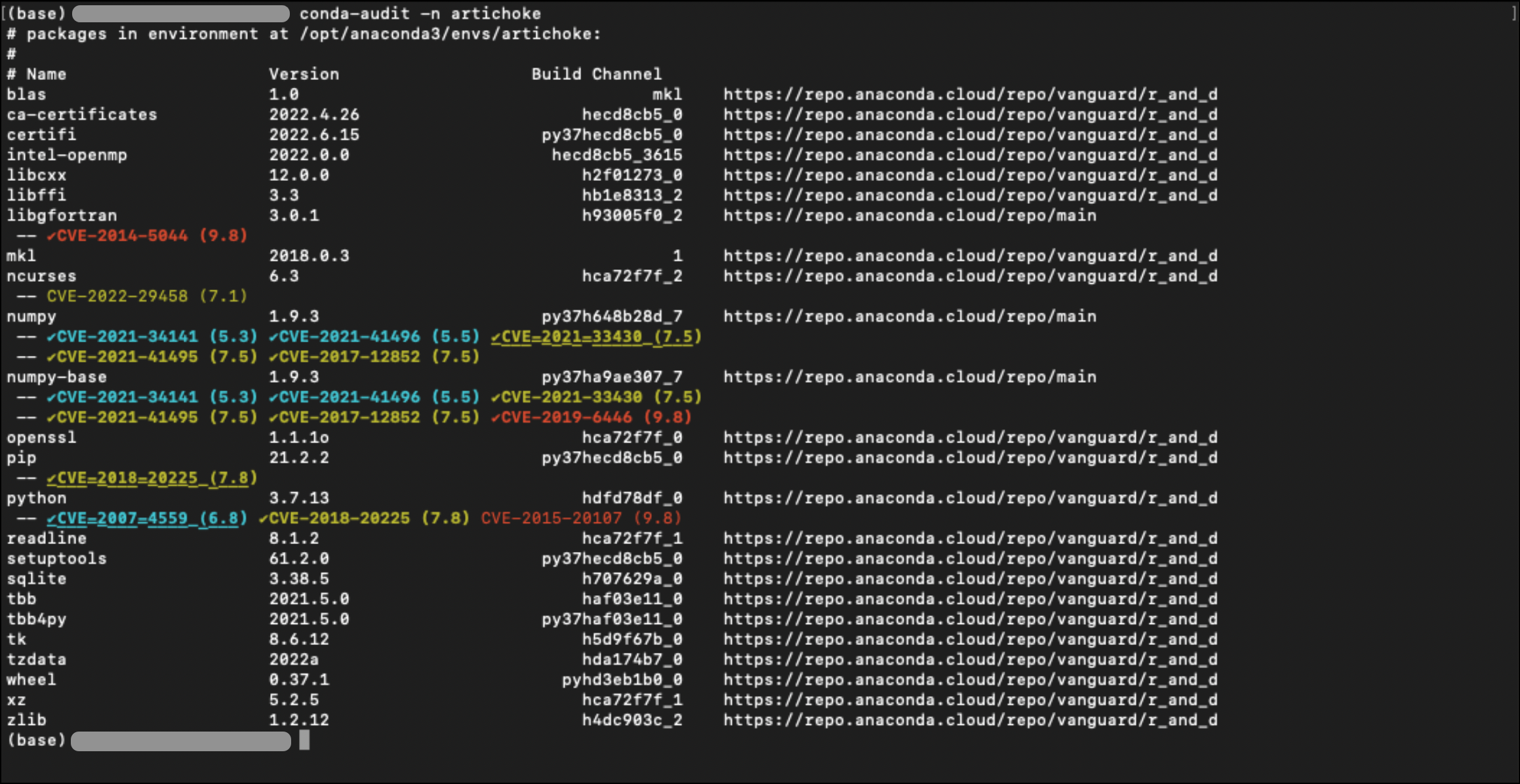Click the setuptools version 61.2.0
1520x784 pixels.
point(299,559)
